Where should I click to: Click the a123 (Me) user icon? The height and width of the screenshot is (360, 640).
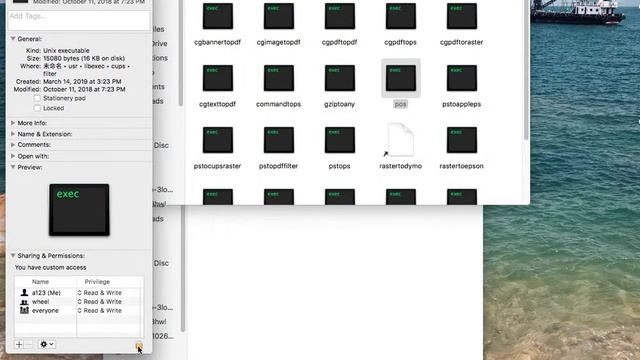(24, 293)
